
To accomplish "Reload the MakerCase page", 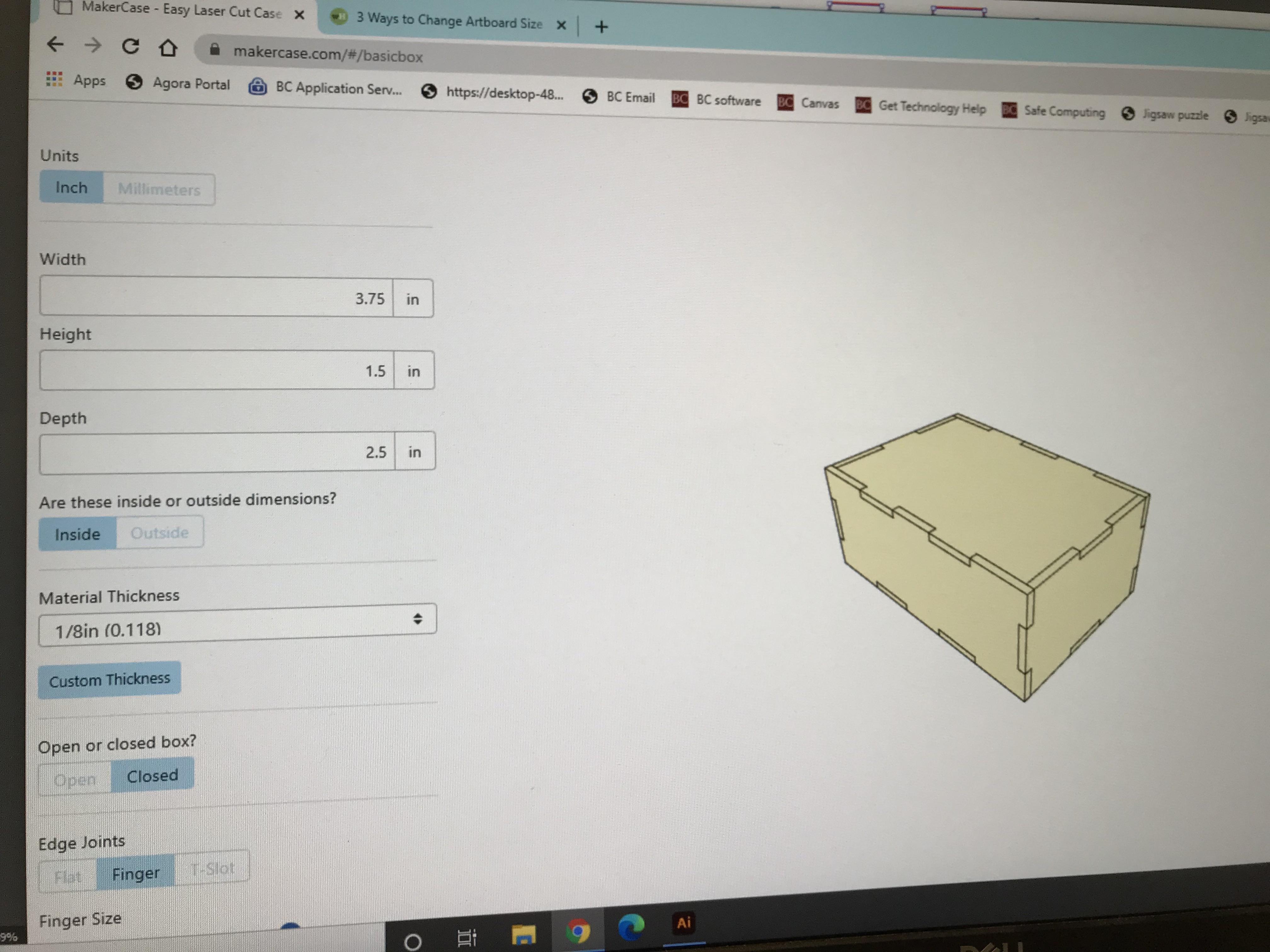I will (x=130, y=46).
